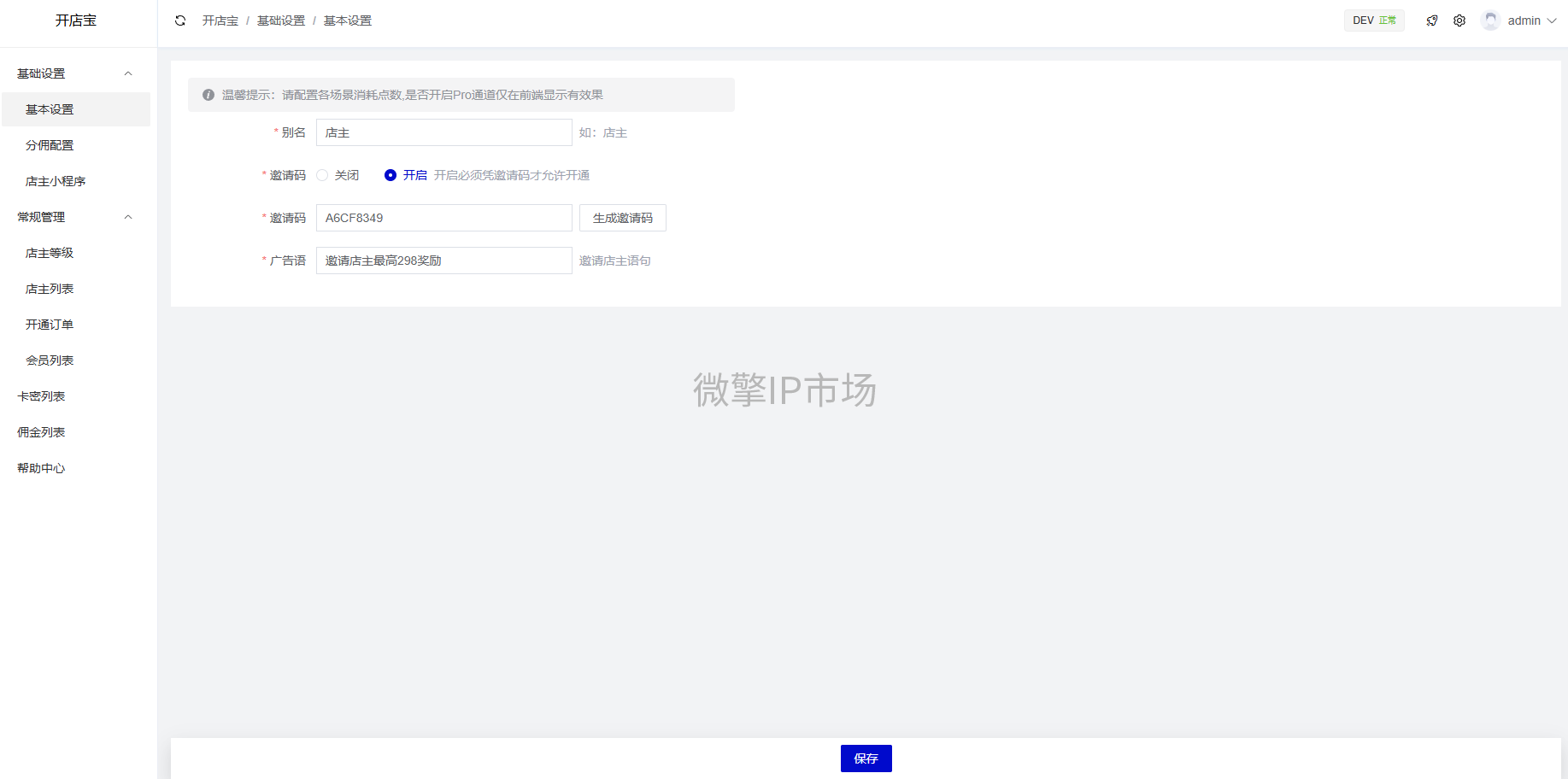Select the 开启 radio for invitation code
The width and height of the screenshot is (1568, 779).
[x=391, y=175]
